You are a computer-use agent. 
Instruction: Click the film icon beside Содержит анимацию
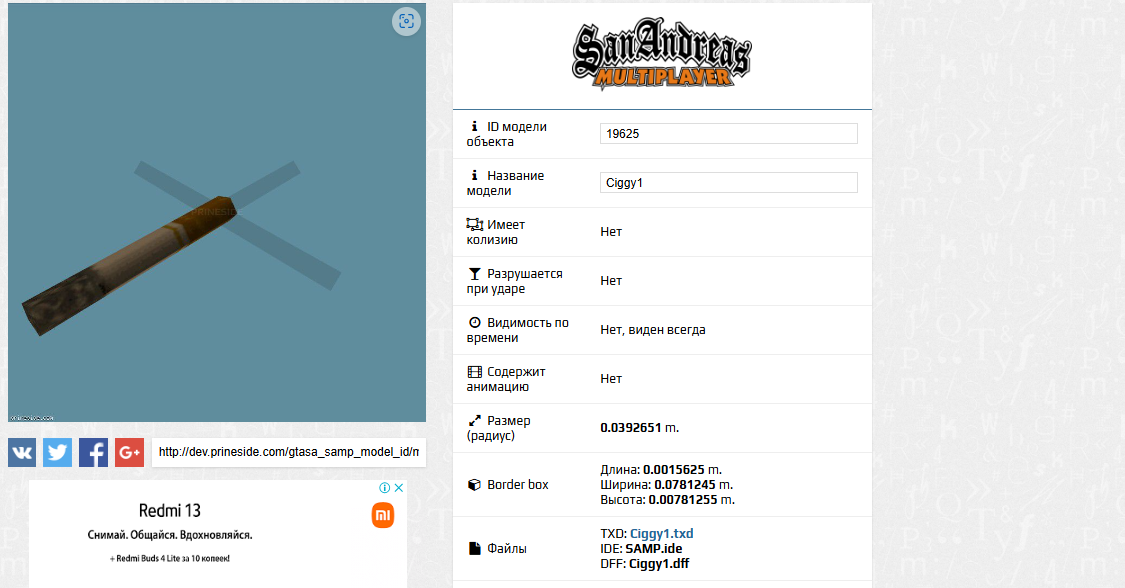pyautogui.click(x=474, y=372)
